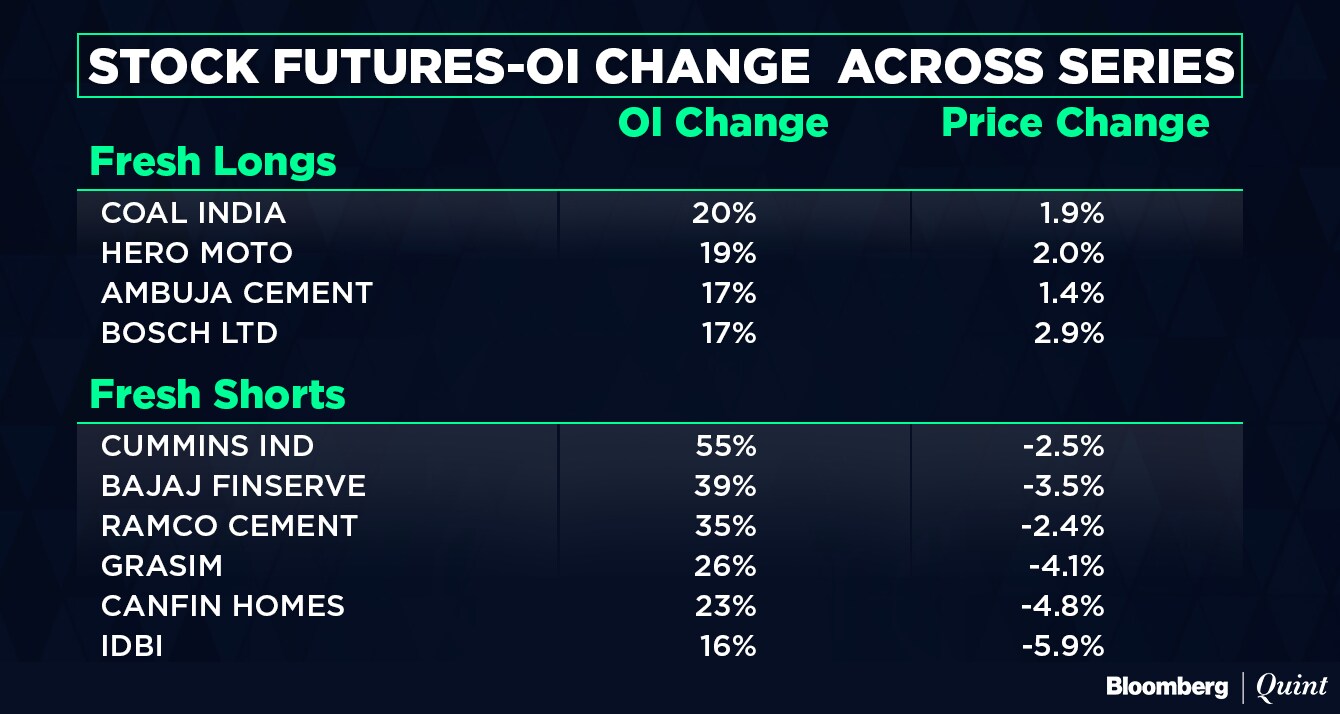The image size is (1340, 714).
Task: Select the OI Change column header
Action: (723, 123)
